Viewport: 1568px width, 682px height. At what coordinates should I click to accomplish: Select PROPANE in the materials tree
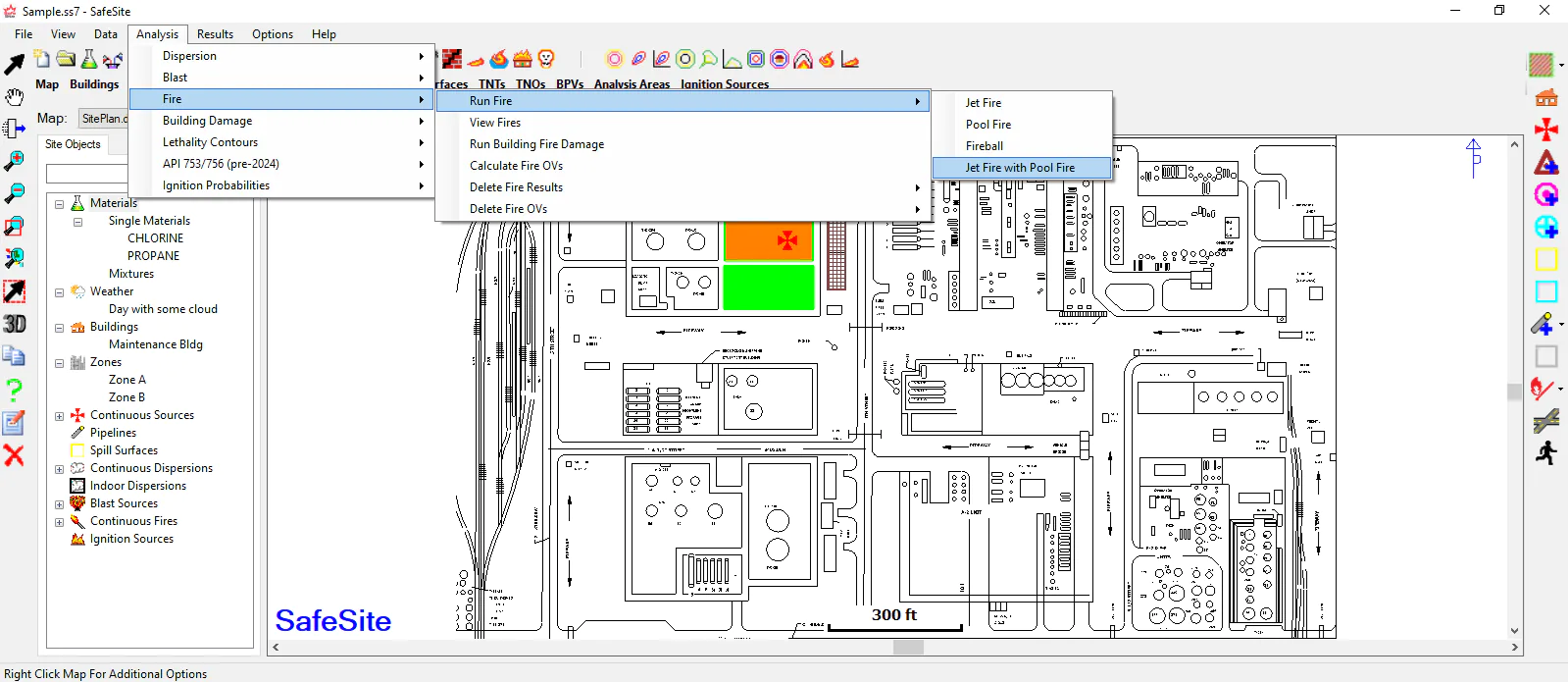pyautogui.click(x=153, y=256)
